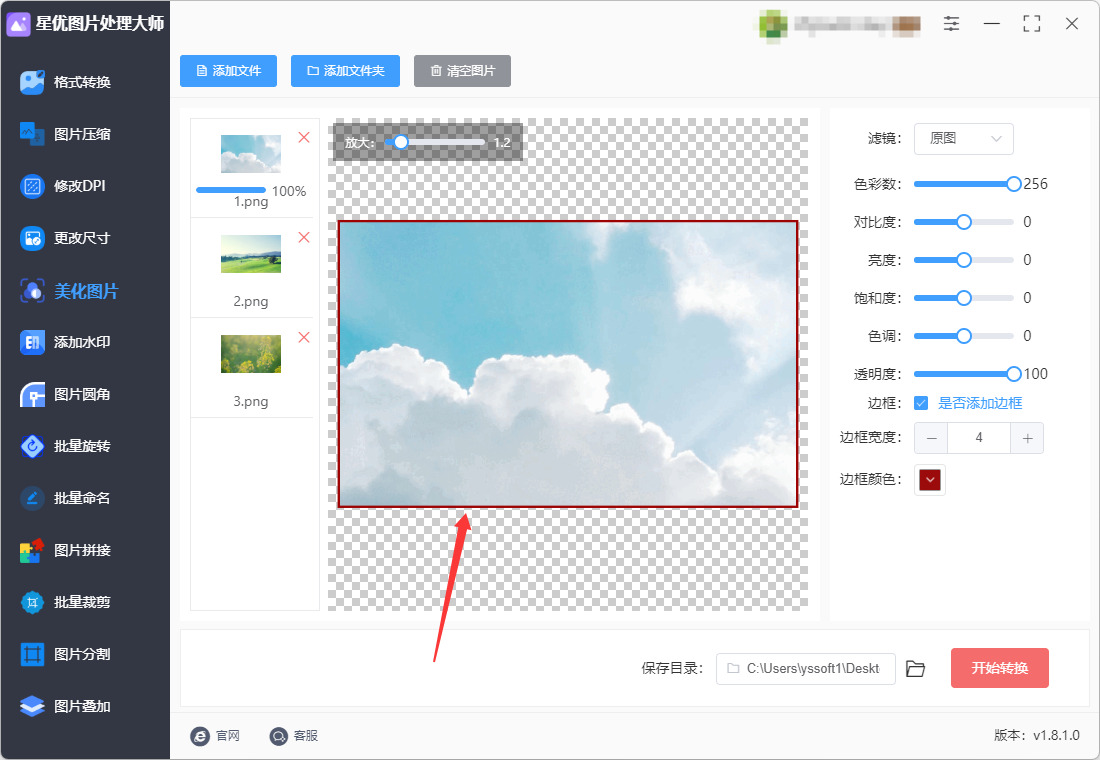
Task: Select the 1.png thumbnail
Action: coord(250,154)
